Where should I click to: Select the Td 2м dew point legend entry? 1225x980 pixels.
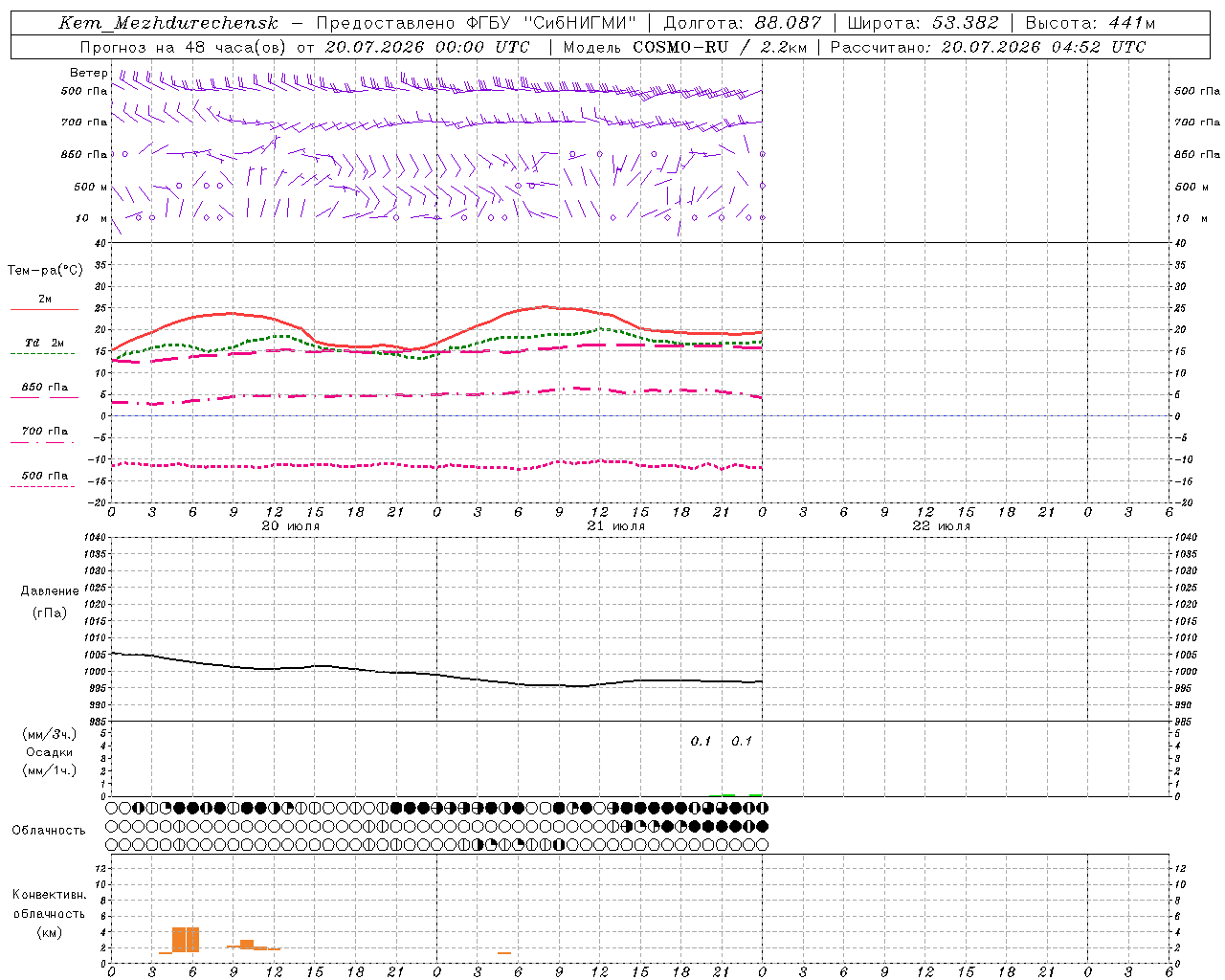(x=45, y=345)
